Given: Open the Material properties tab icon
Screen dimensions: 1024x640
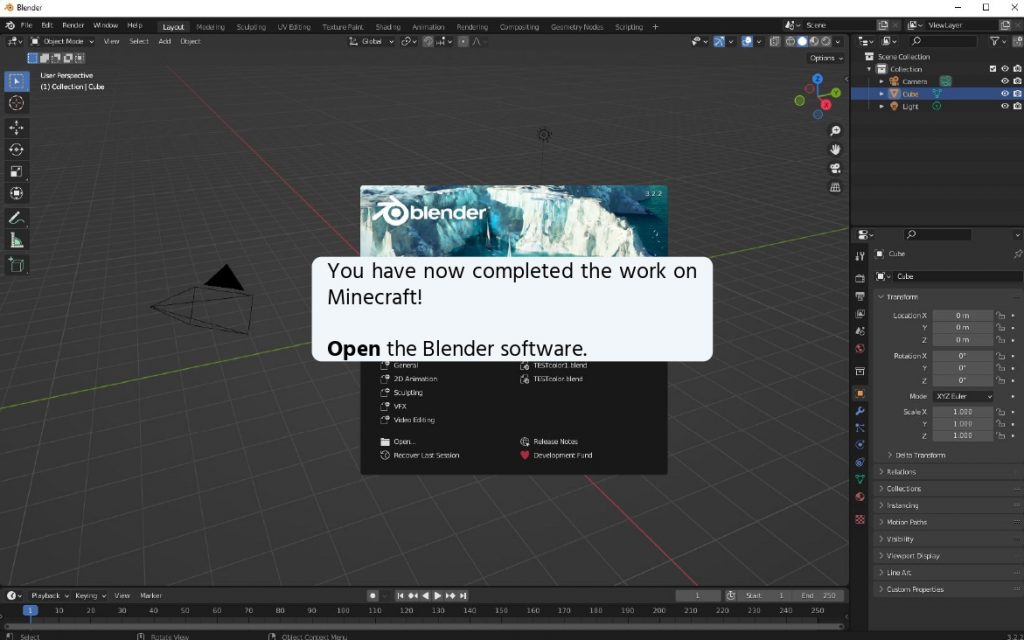Looking at the screenshot, I should coord(860,496).
